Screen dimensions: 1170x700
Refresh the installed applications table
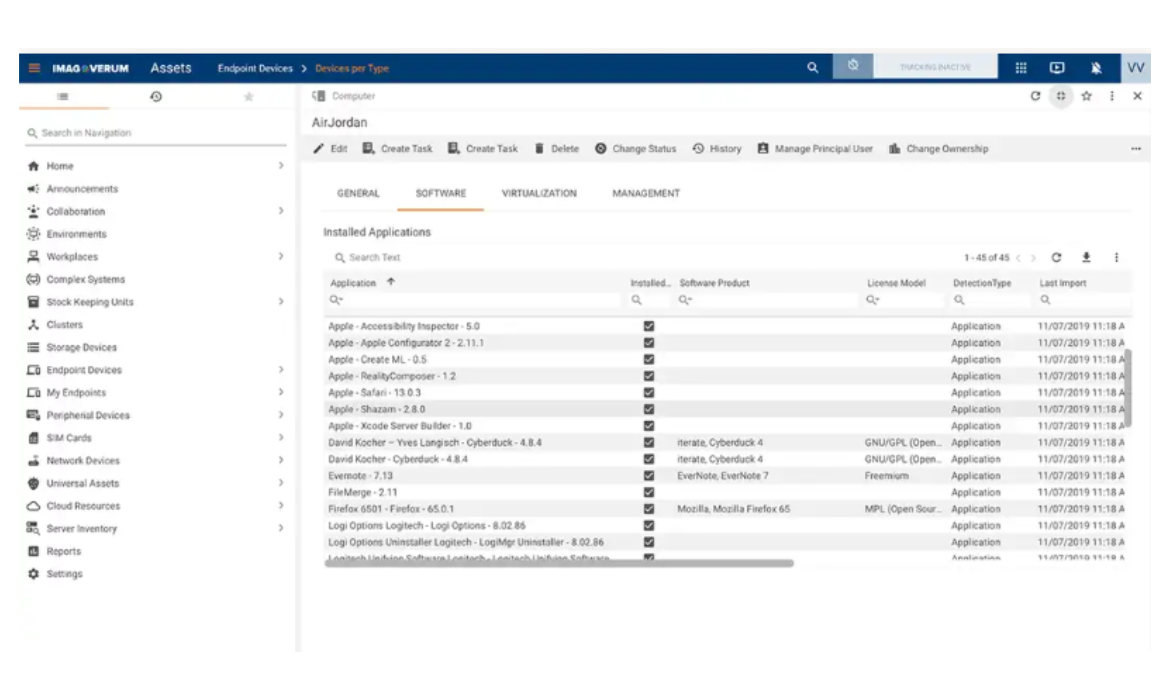(x=1056, y=257)
